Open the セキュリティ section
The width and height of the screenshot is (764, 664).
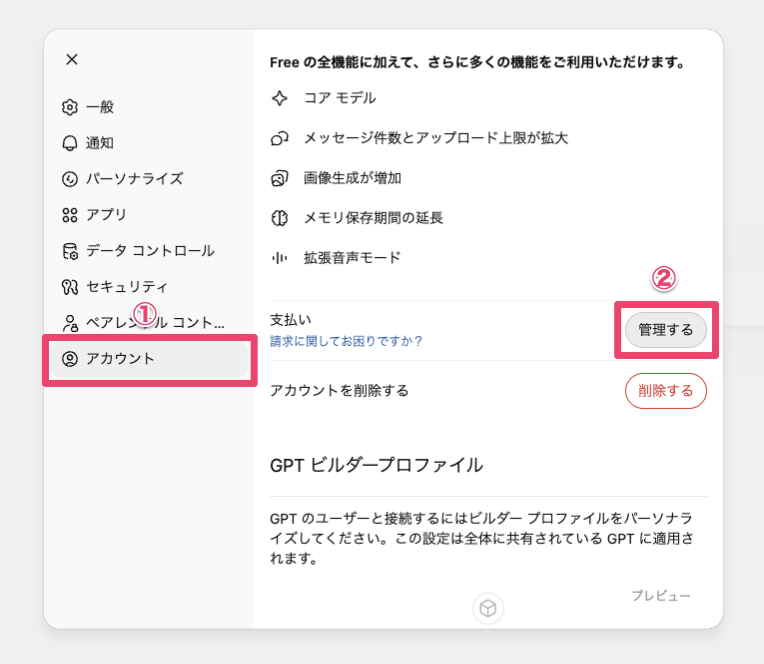pyautogui.click(x=150, y=287)
